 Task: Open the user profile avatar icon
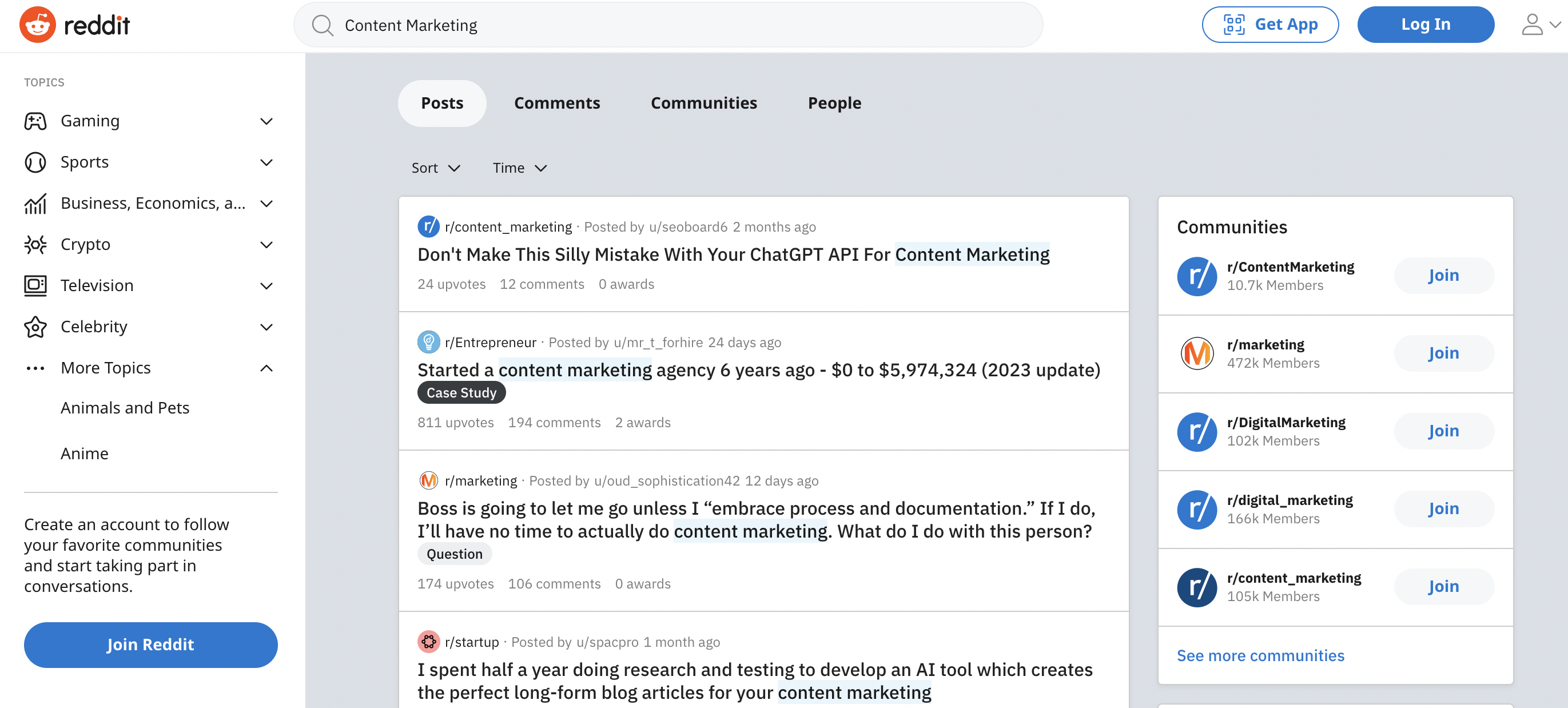tap(1532, 25)
